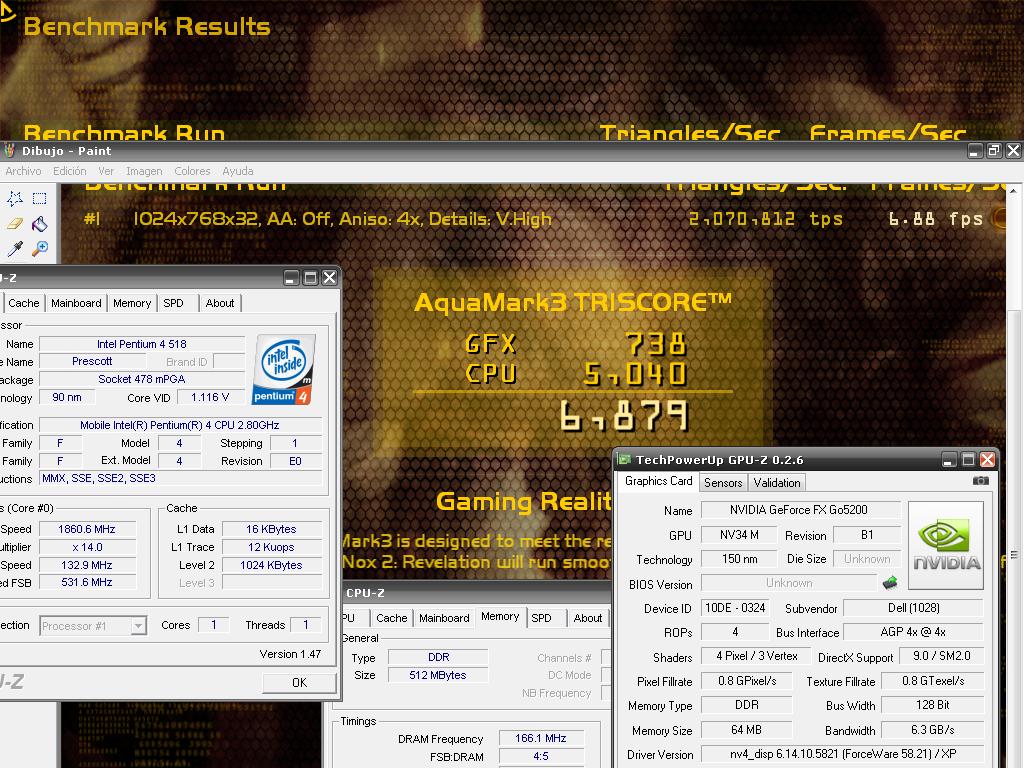This screenshot has height=768, width=1024.
Task: Click the Intel Pentium 4 518 name field
Action: pyautogui.click(x=142, y=344)
